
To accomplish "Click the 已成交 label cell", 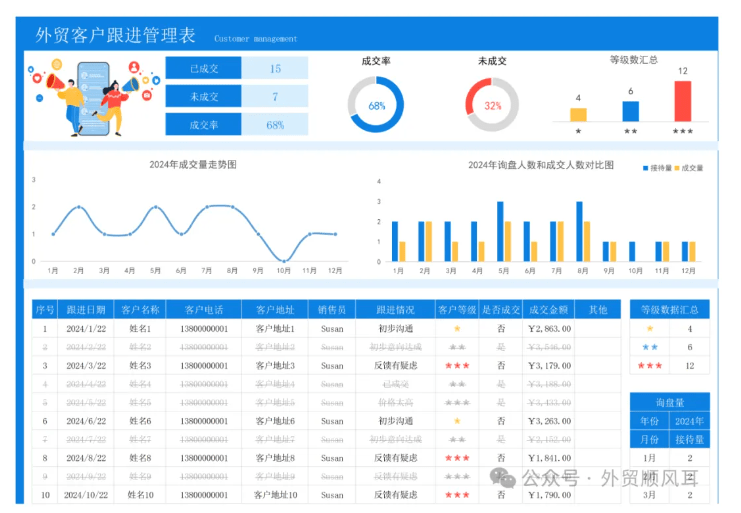I will [x=203, y=69].
